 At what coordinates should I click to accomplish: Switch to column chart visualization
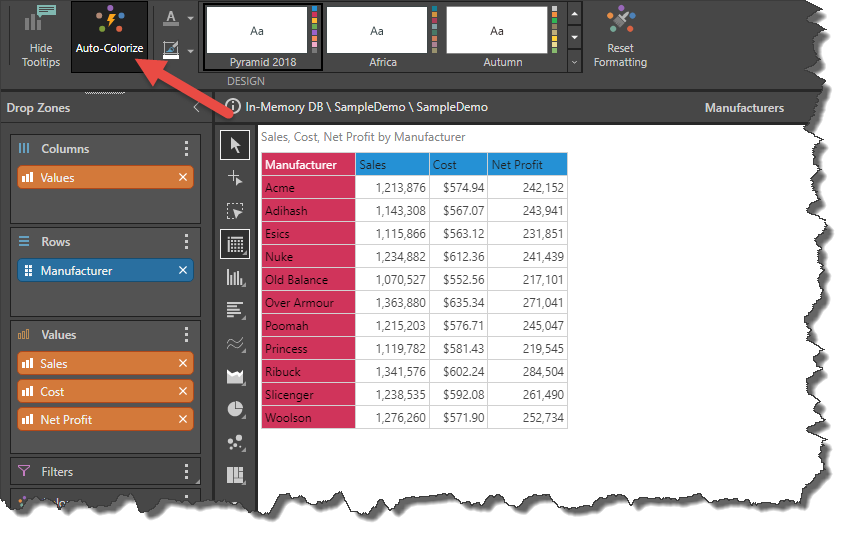tap(235, 277)
